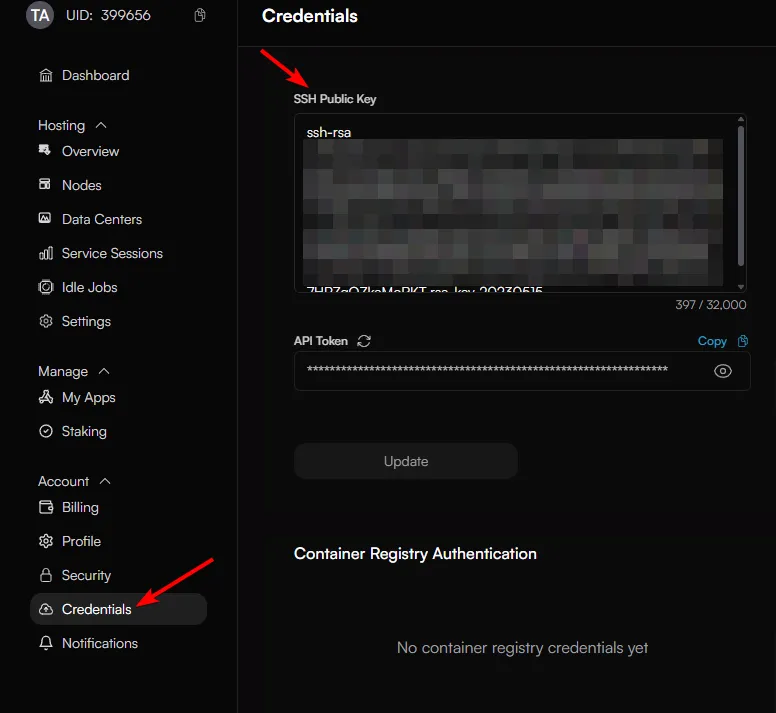Screen dimensions: 776x713
Task: Click the Service Sessions chart icon
Action: tap(46, 253)
